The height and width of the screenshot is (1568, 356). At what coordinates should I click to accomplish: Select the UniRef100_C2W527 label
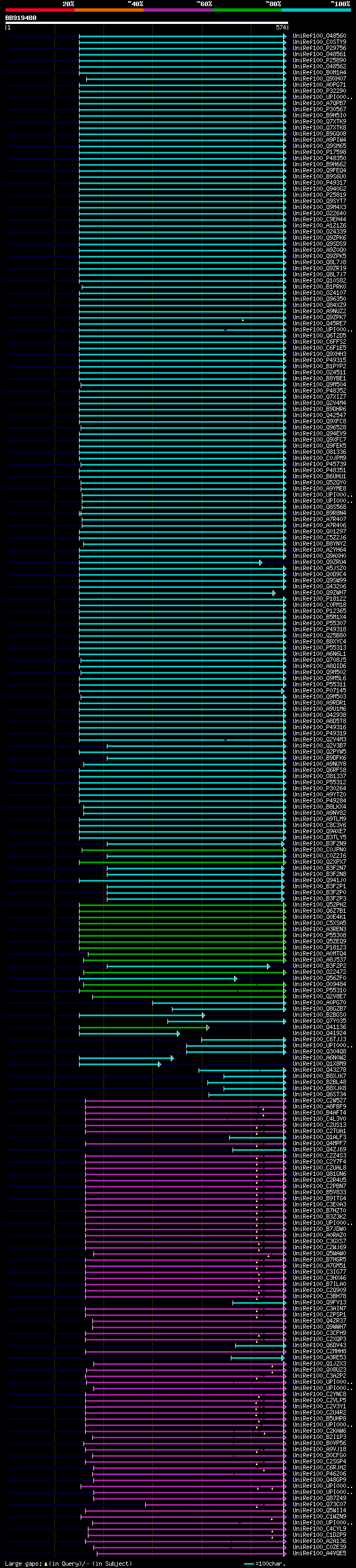[x=319, y=1101]
